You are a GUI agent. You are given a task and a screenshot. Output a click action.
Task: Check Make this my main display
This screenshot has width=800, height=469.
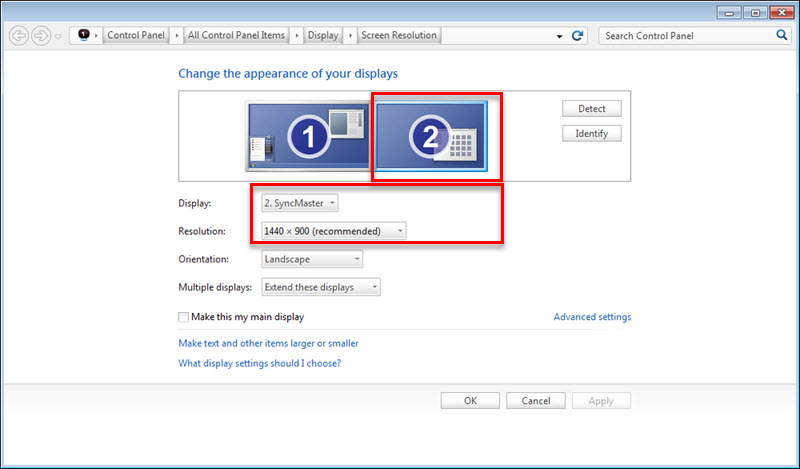[x=183, y=317]
